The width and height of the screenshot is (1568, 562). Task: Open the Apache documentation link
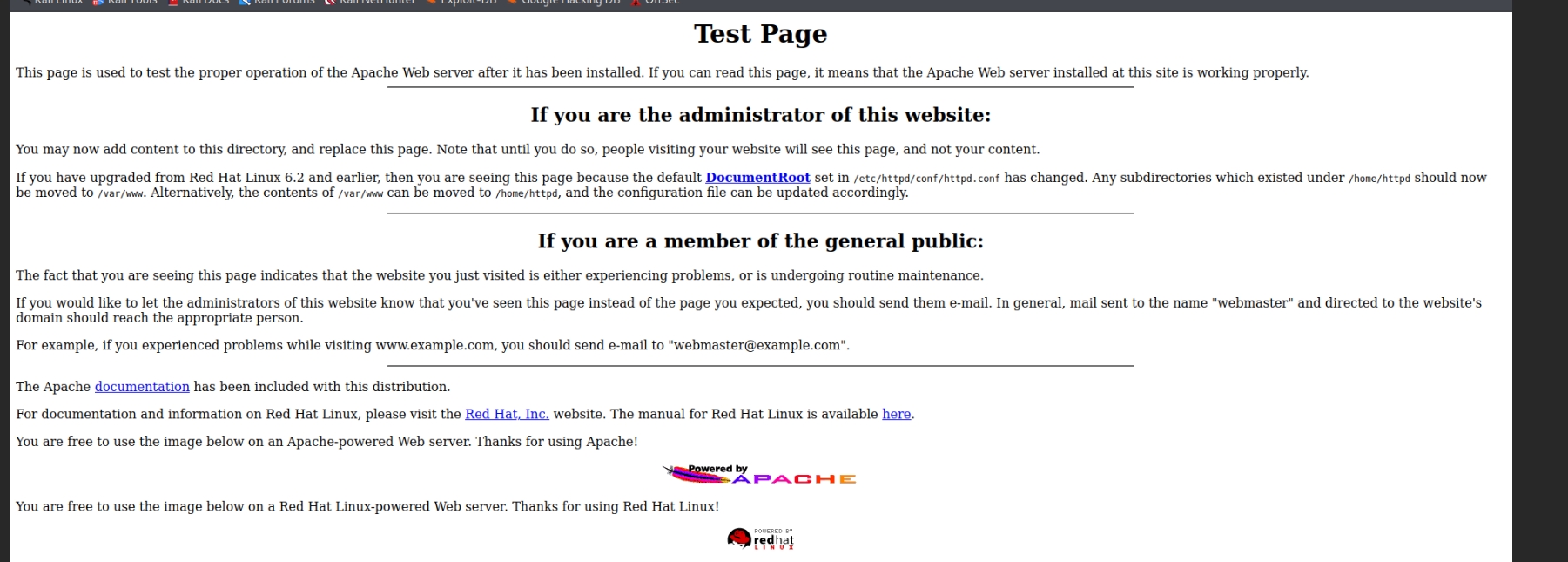[x=142, y=387]
